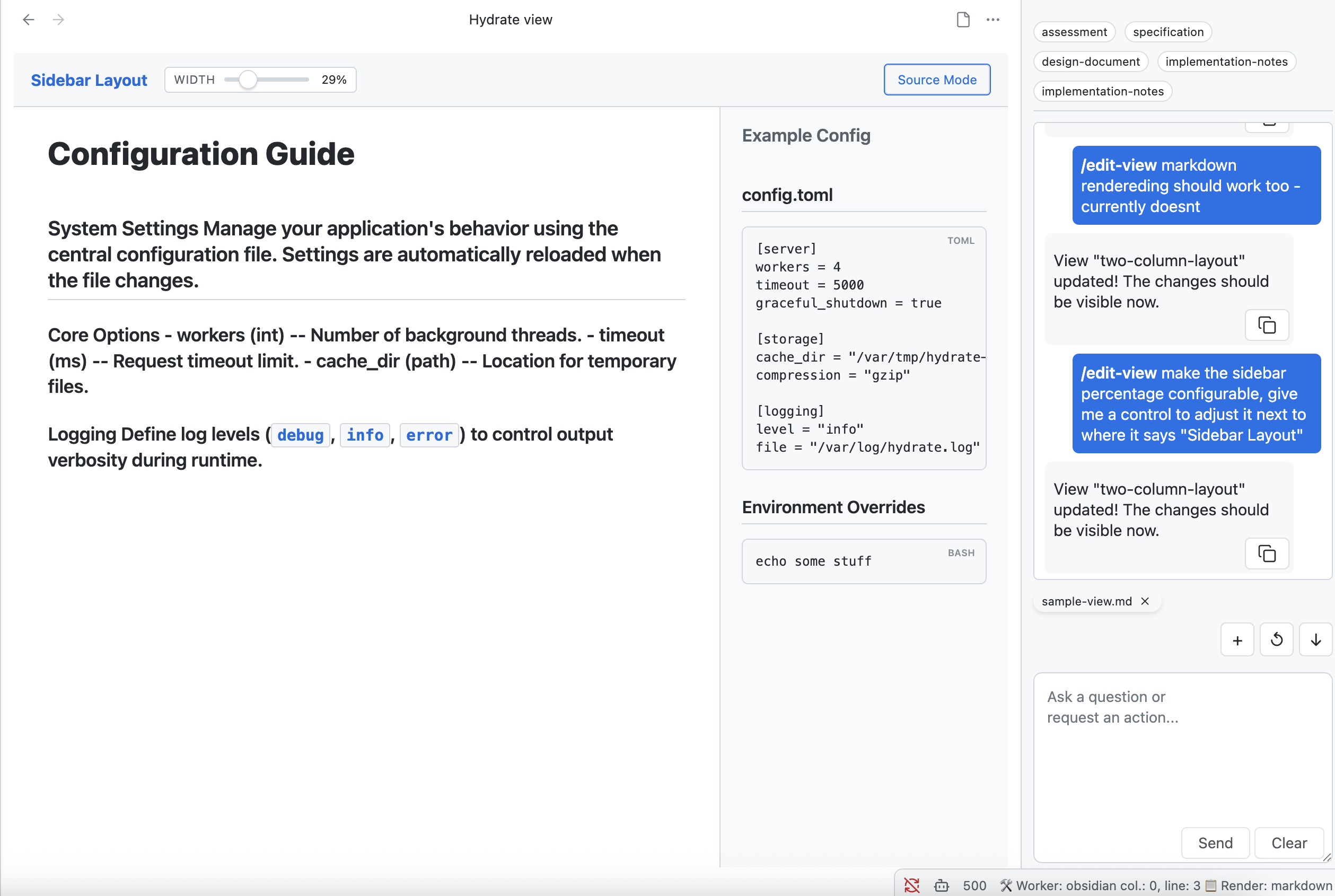Click the down-arrow button in the chat panel
The height and width of the screenshot is (896, 1335).
(1315, 639)
